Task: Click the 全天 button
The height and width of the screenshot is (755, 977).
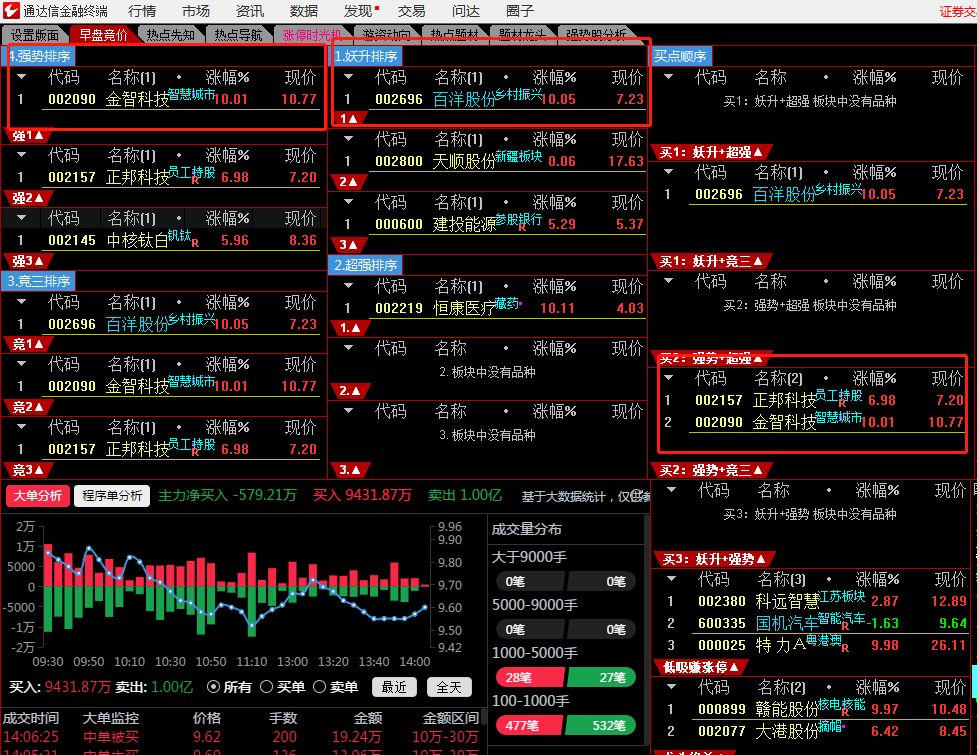Action: [x=448, y=687]
